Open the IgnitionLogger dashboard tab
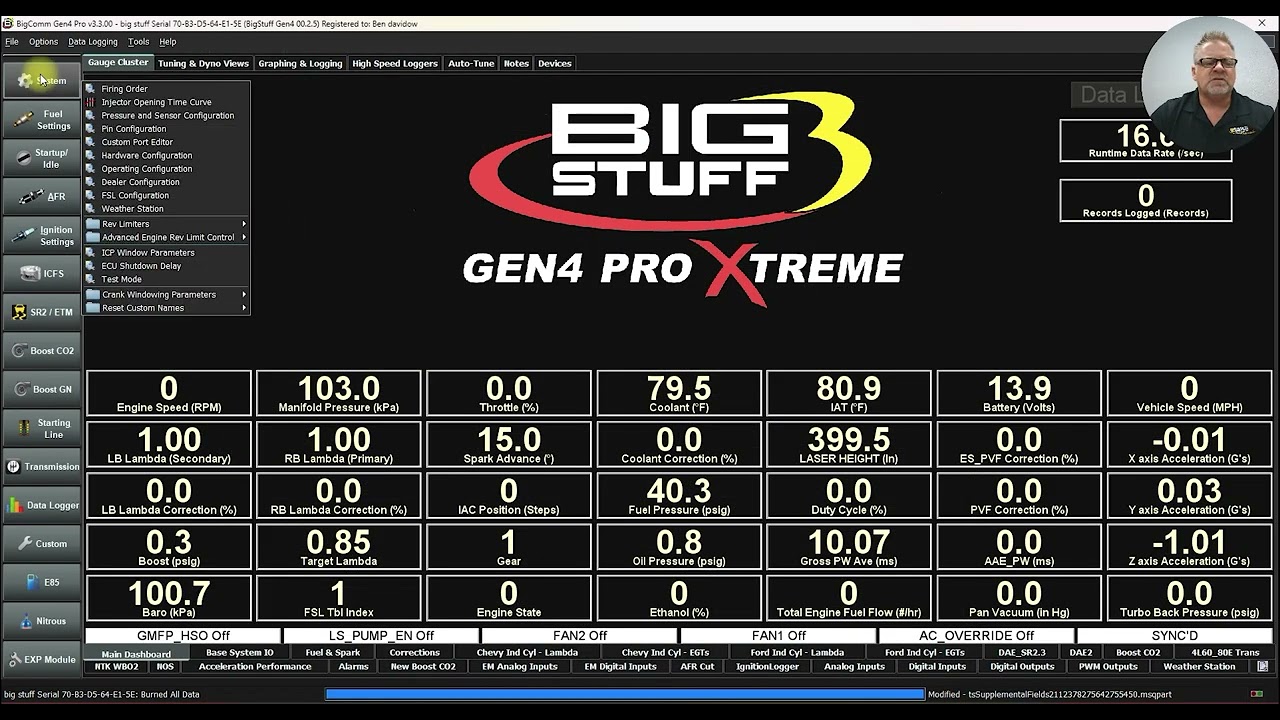Viewport: 1280px width, 720px height. pos(768,667)
